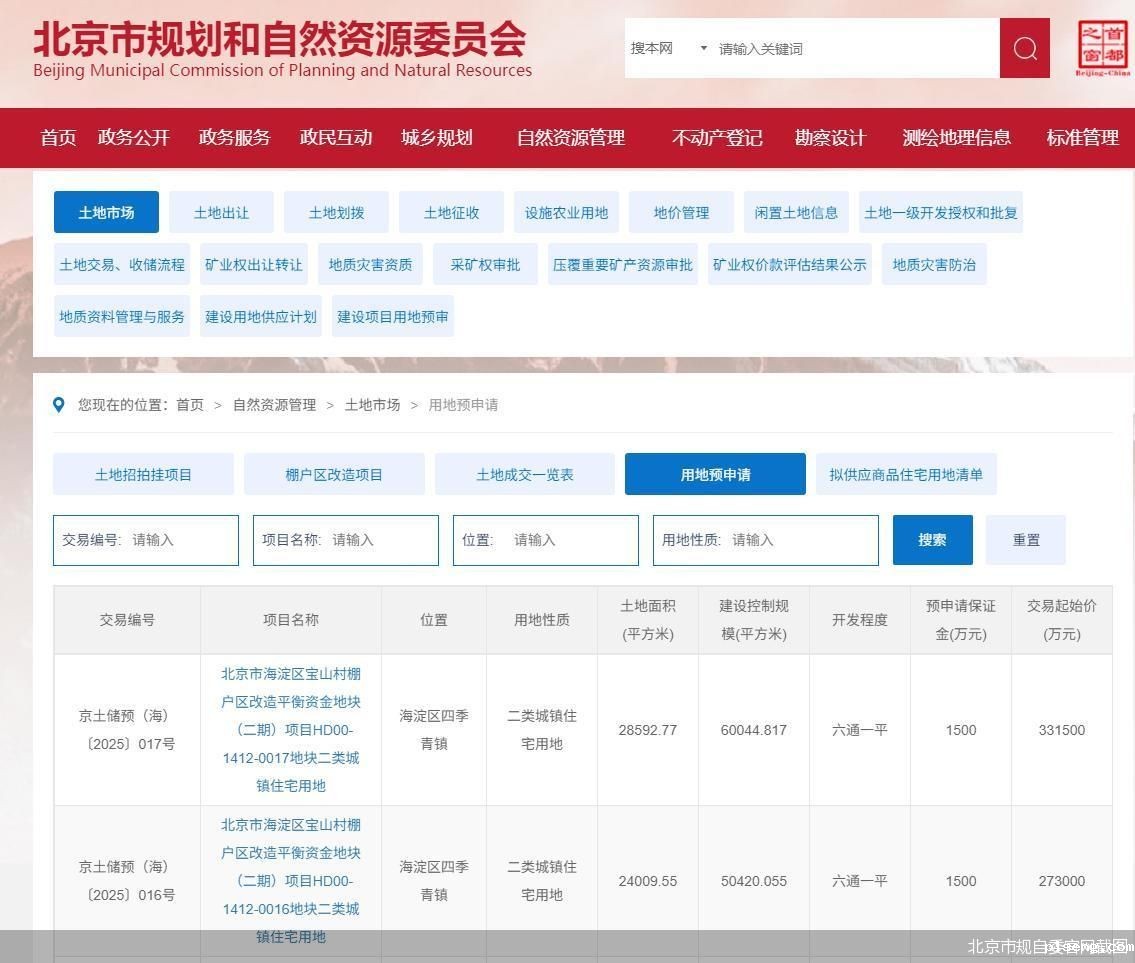Click the search magnifier icon
Image resolution: width=1135 pixels, height=963 pixels.
pos(1023,48)
